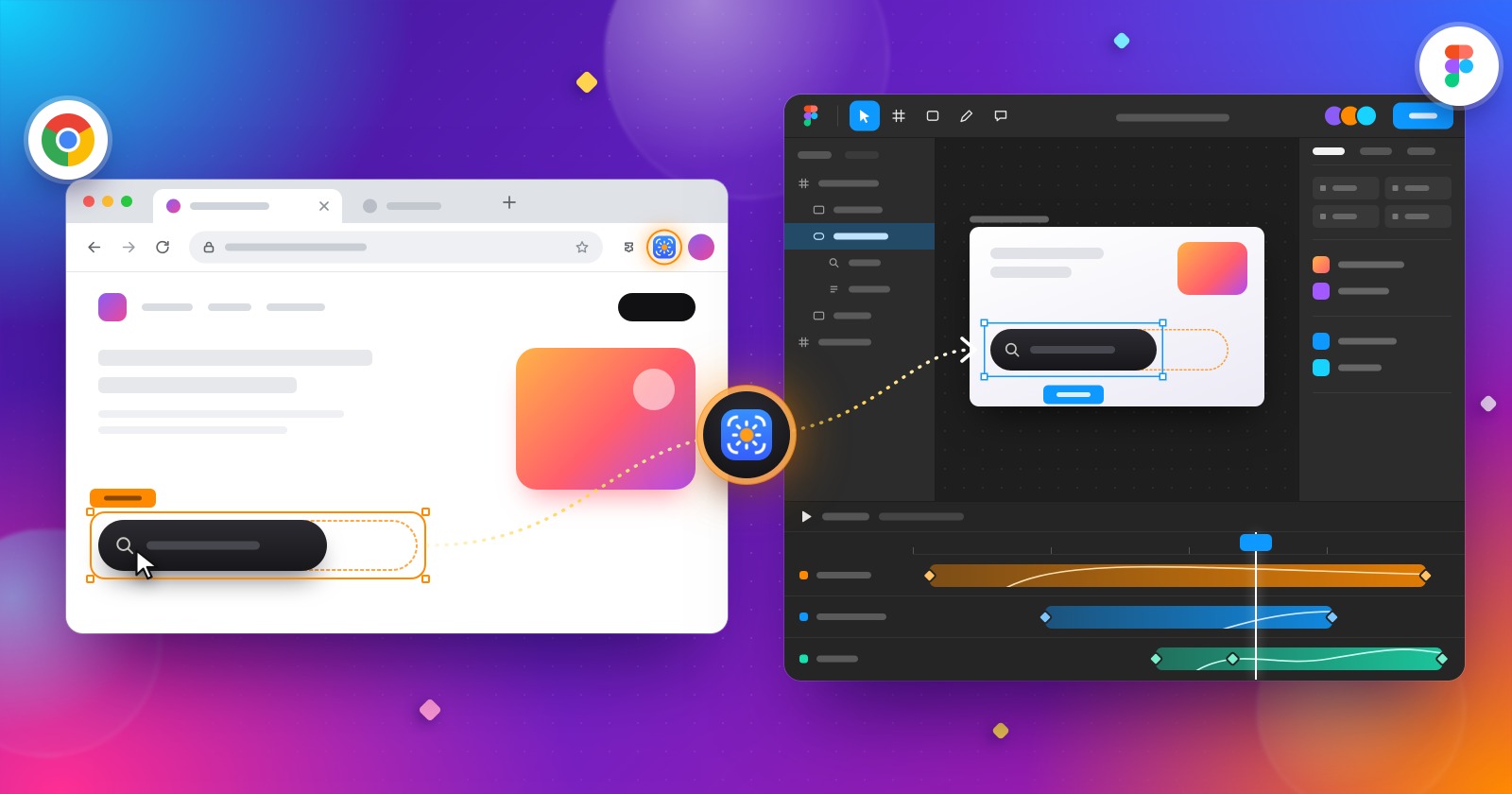This screenshot has width=1512, height=794.
Task: Click the first highlighted tab in the right panel
Action: pos(1329,151)
